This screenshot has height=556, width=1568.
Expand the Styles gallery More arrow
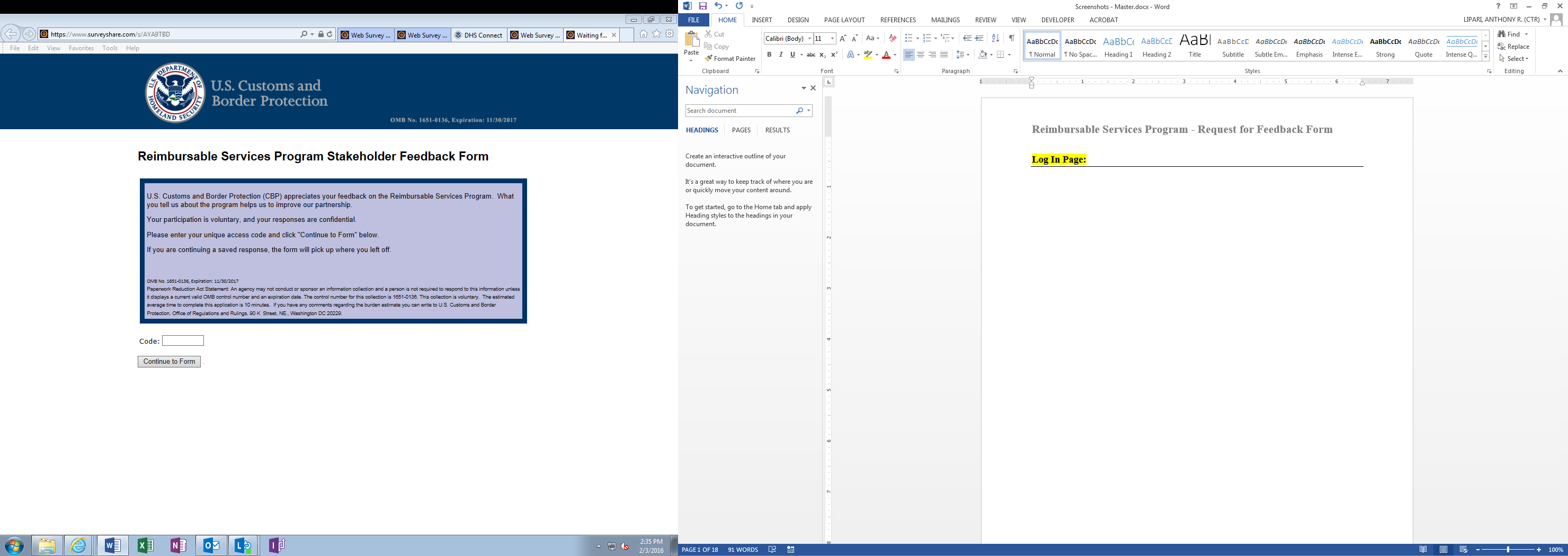coord(1485,57)
